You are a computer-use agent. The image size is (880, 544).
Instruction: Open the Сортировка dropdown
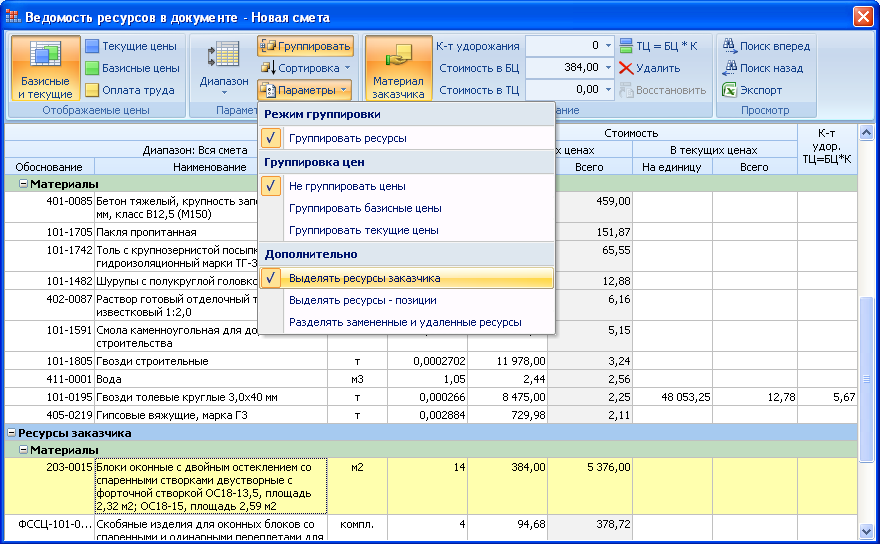click(306, 68)
